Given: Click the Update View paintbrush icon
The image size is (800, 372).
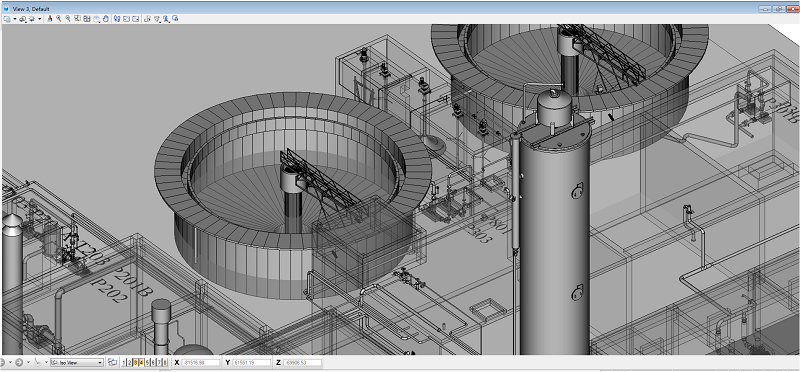Looking at the screenshot, I should pyautogui.click(x=50, y=19).
